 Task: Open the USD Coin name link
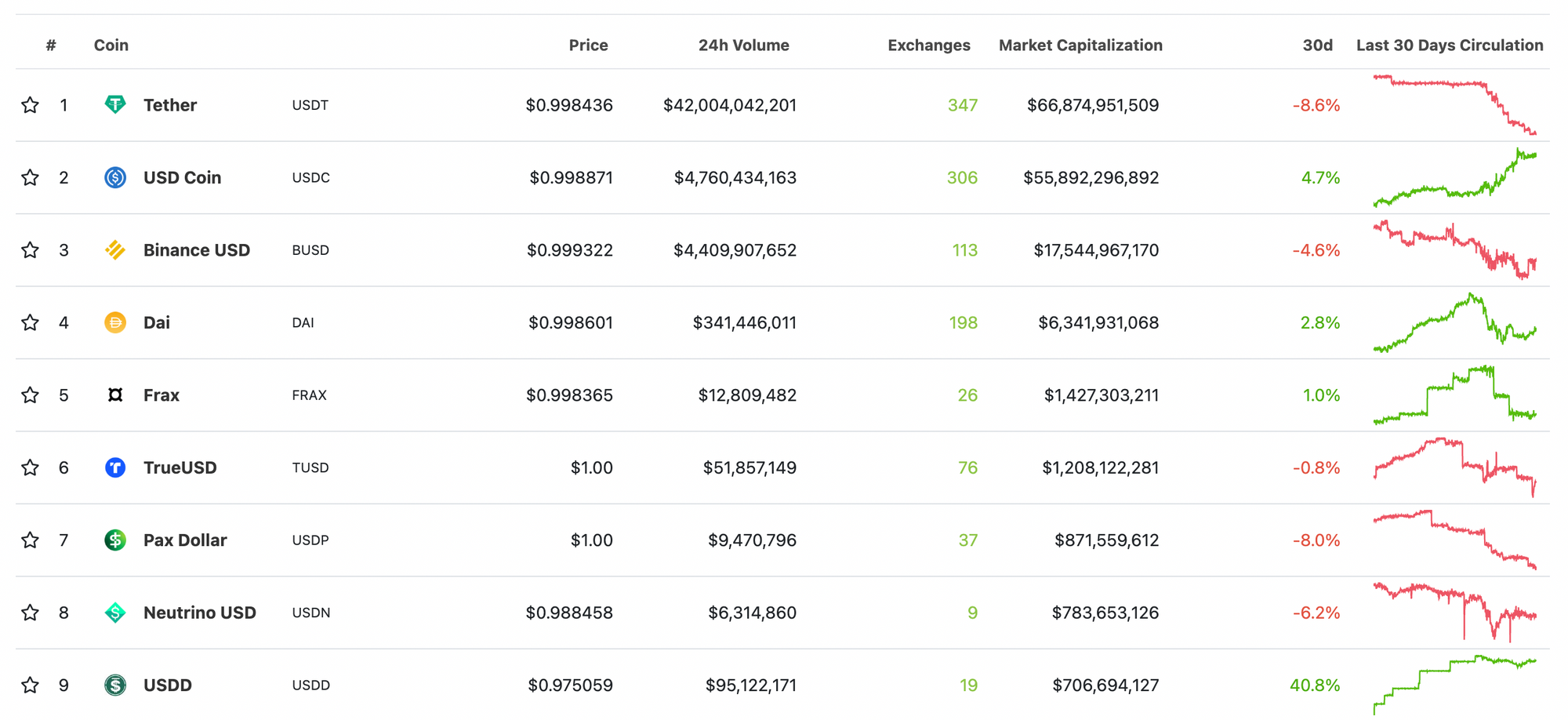coord(182,177)
